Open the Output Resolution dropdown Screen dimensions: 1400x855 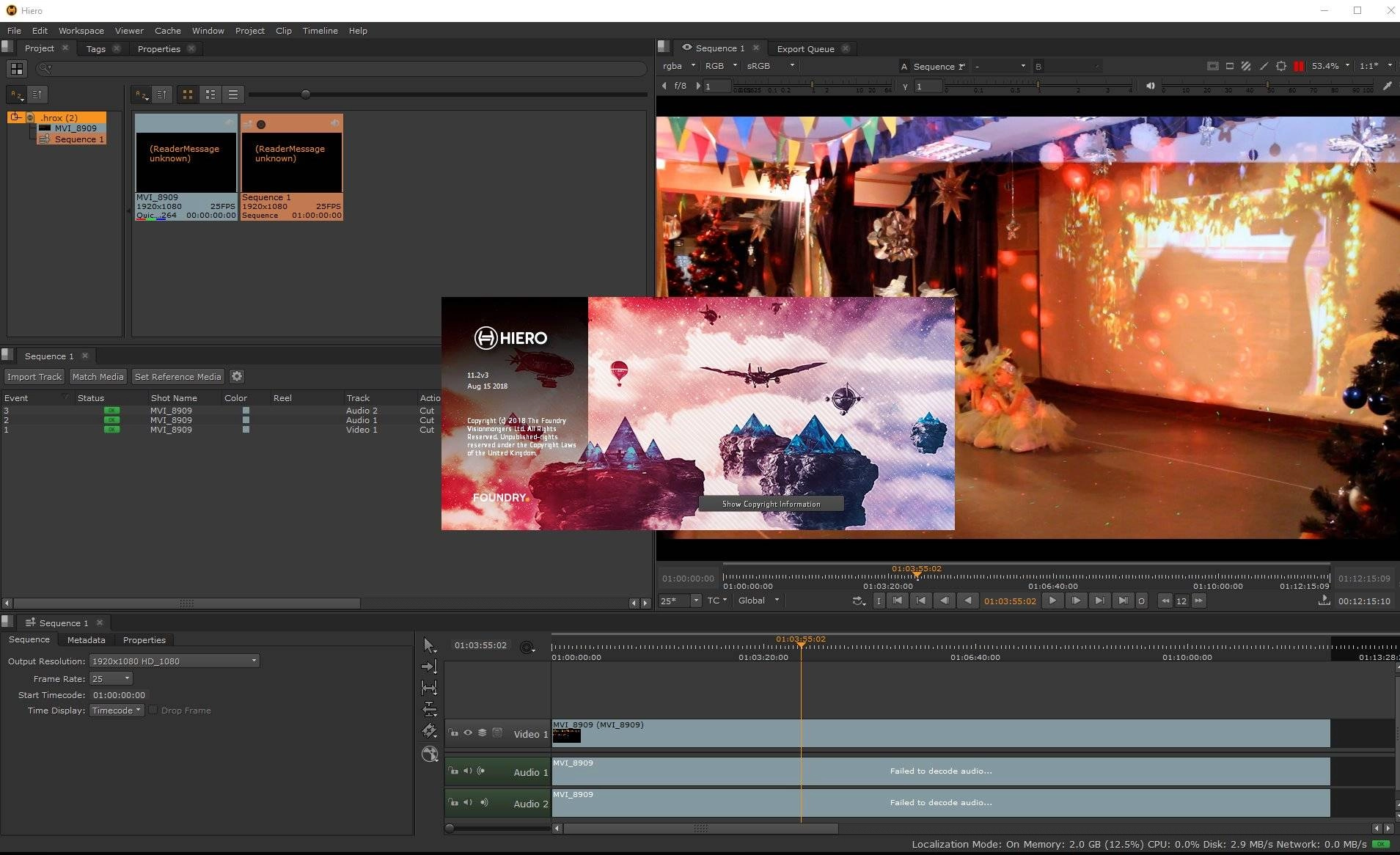(x=174, y=661)
